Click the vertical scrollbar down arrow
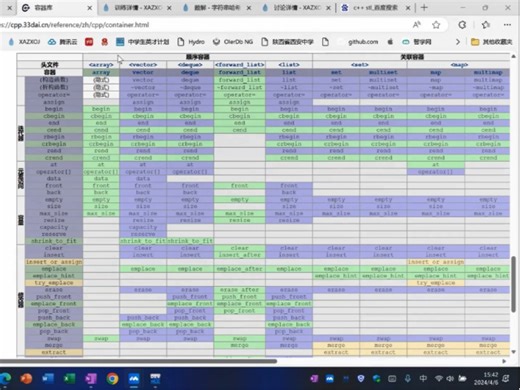This screenshot has width=520, height=390. coord(514,352)
